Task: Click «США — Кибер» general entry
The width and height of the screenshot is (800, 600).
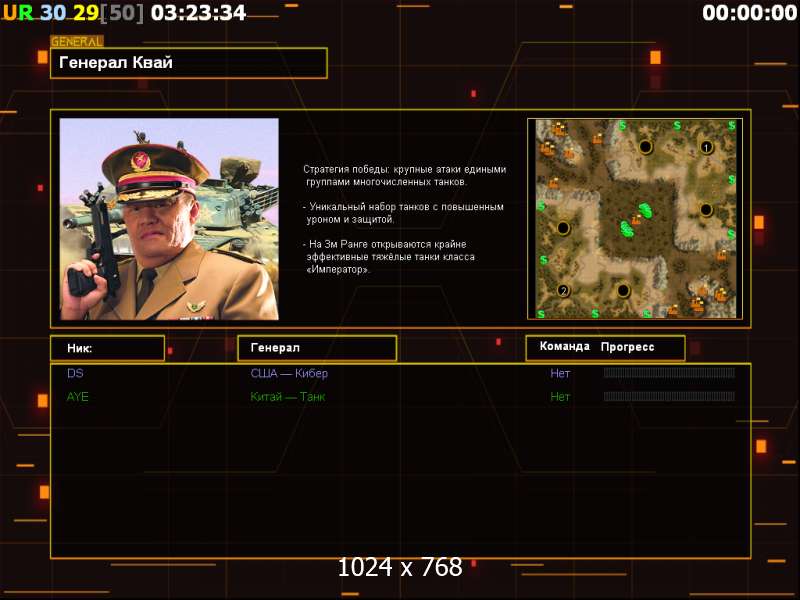Action: pos(289,373)
